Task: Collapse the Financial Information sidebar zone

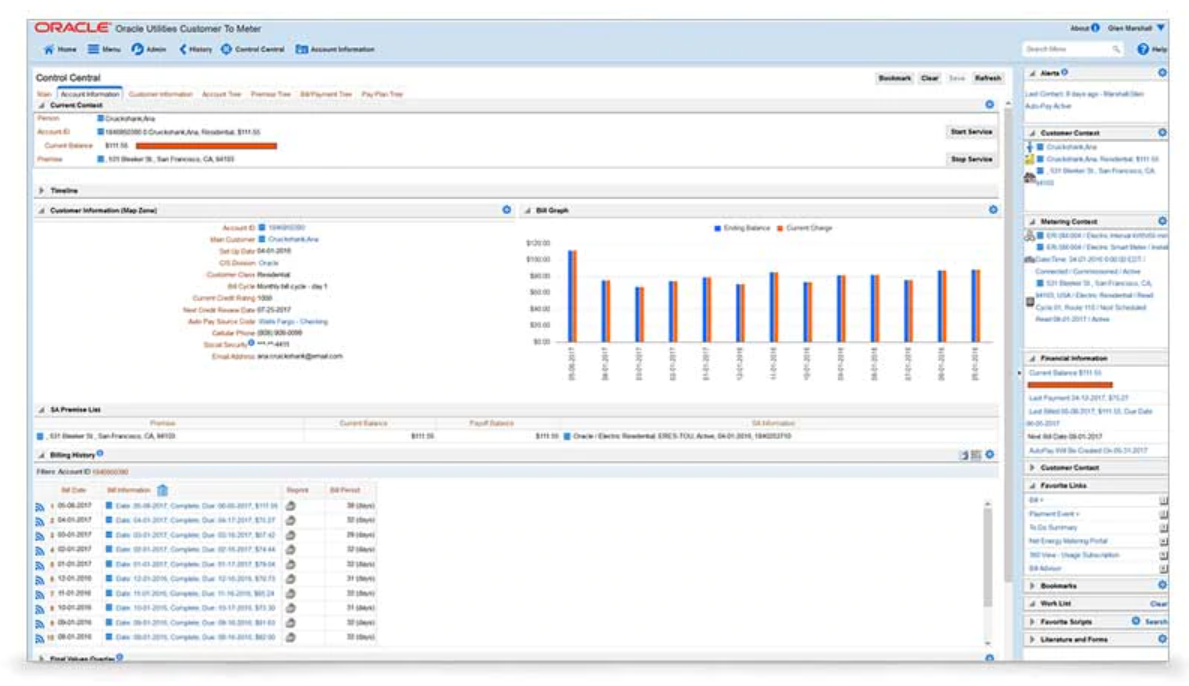Action: click(1032, 358)
